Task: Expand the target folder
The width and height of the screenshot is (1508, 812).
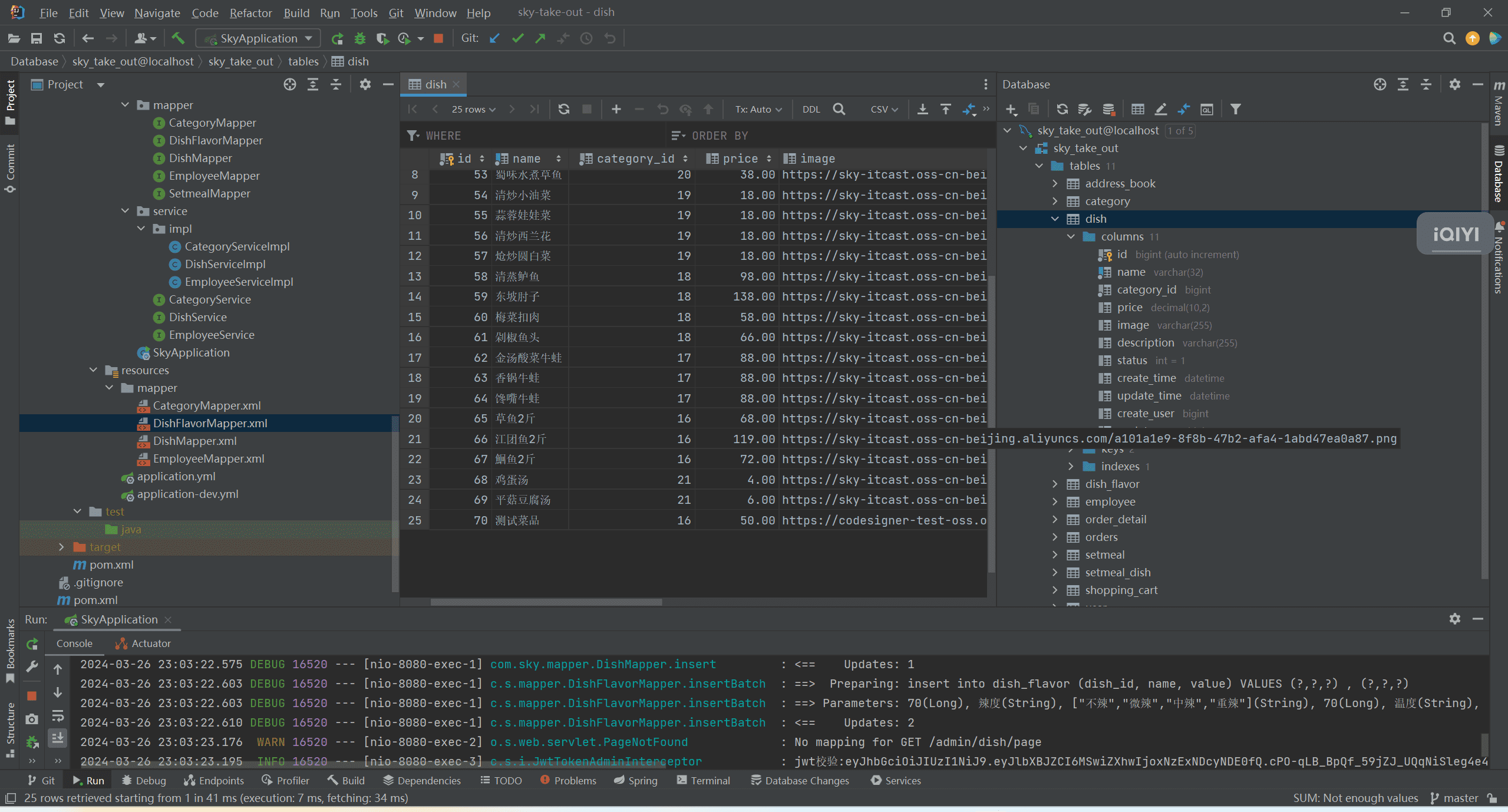Action: [61, 547]
